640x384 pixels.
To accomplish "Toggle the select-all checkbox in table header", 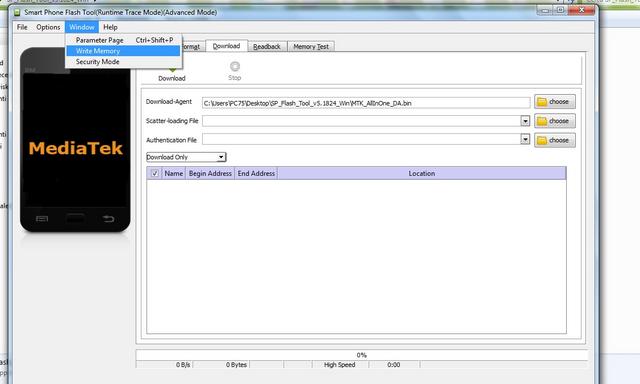I will pos(155,173).
